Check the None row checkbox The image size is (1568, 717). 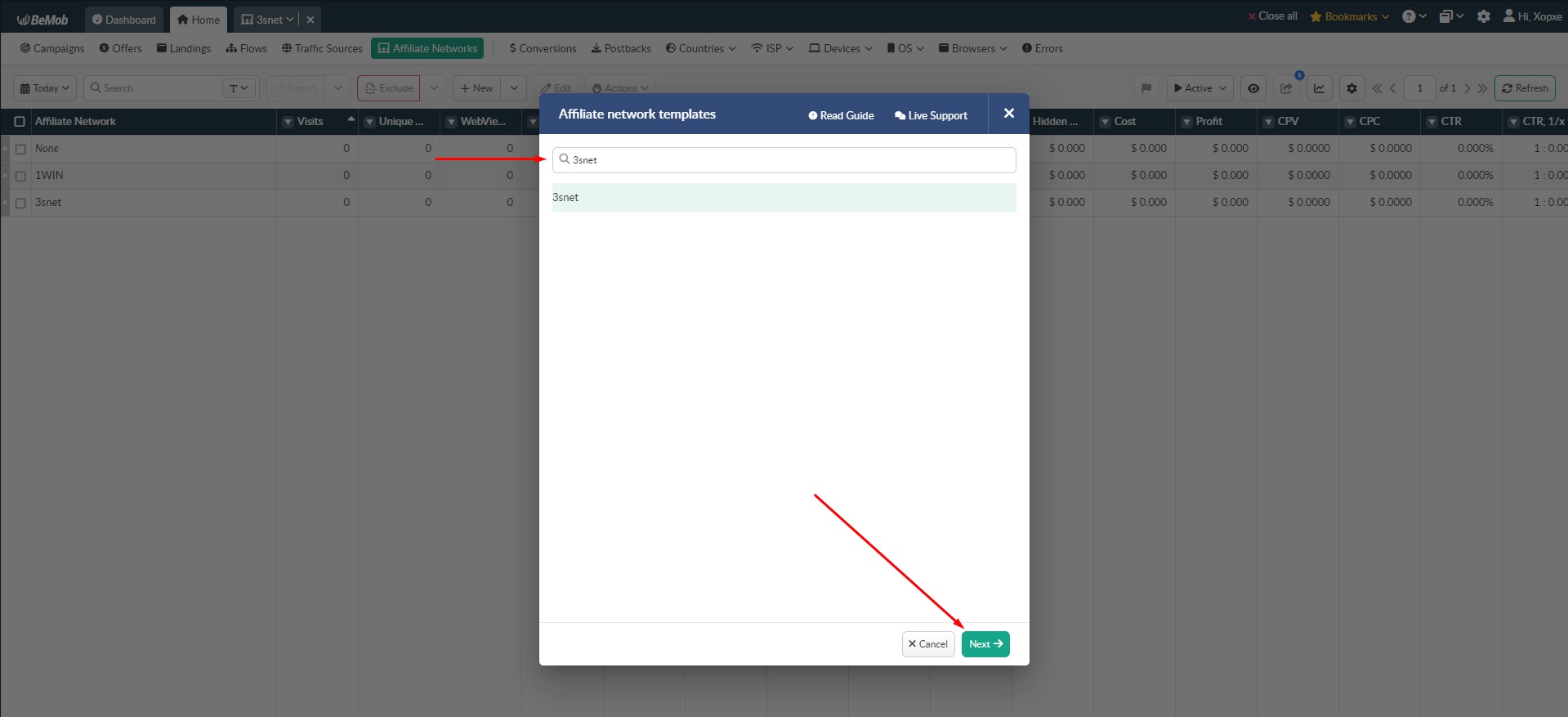[20, 150]
